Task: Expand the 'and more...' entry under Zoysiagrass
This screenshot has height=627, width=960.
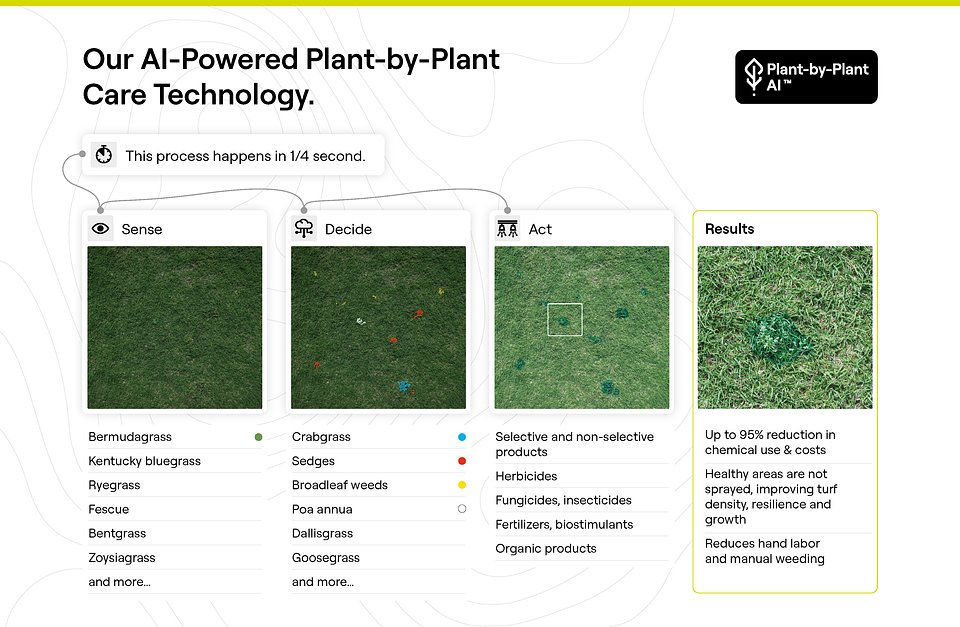Action: [x=118, y=581]
